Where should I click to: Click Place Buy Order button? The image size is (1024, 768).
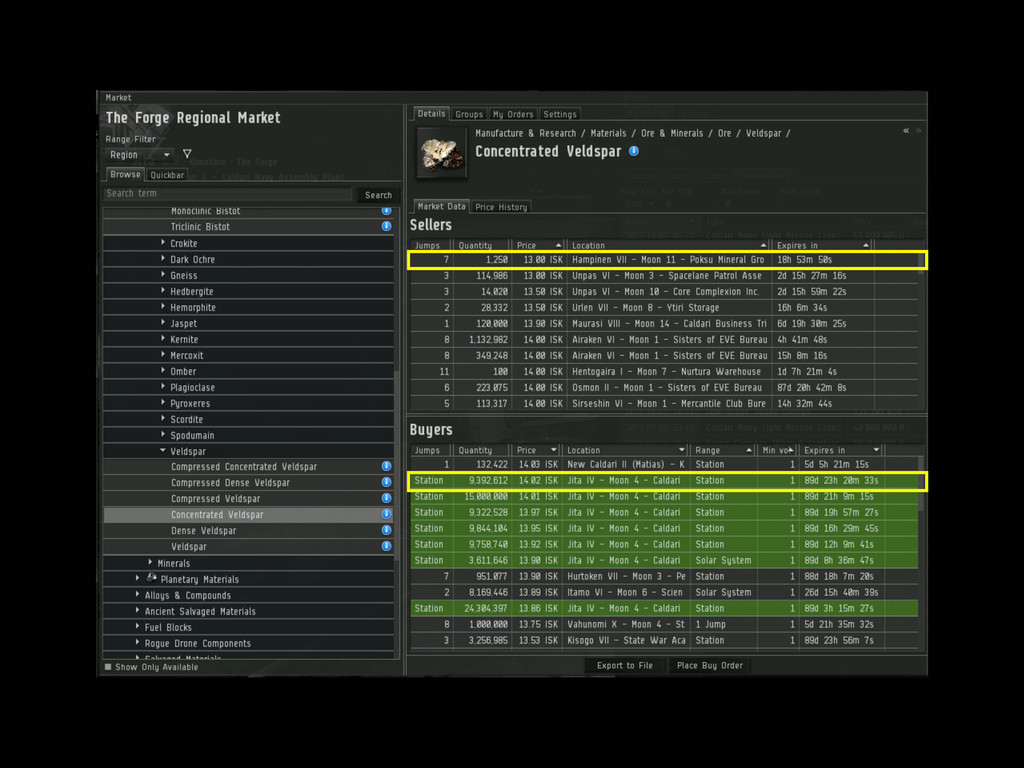709,665
